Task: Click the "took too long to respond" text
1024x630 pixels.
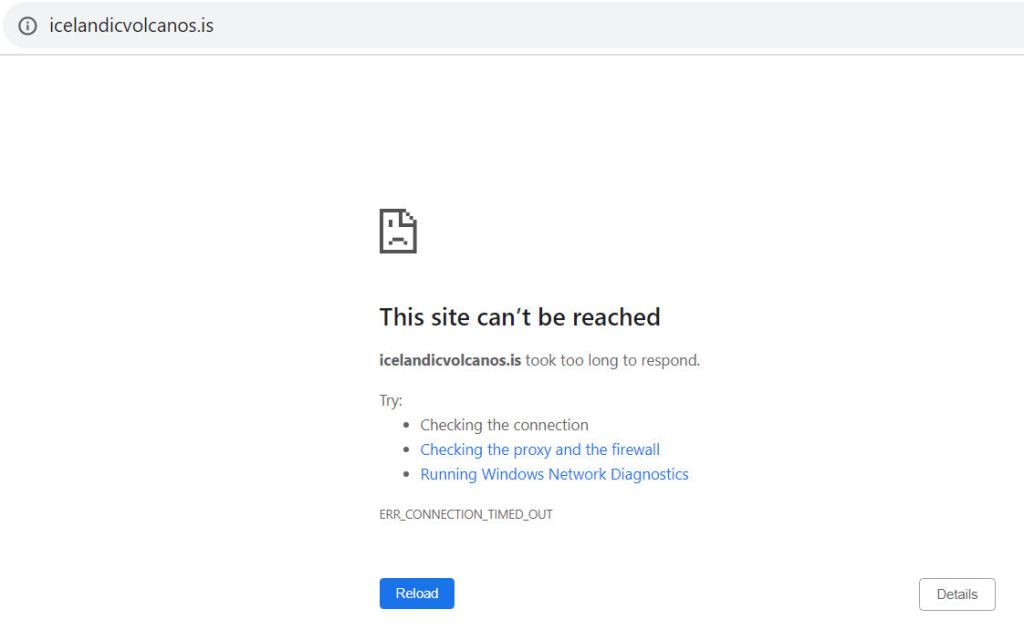Action: 612,360
